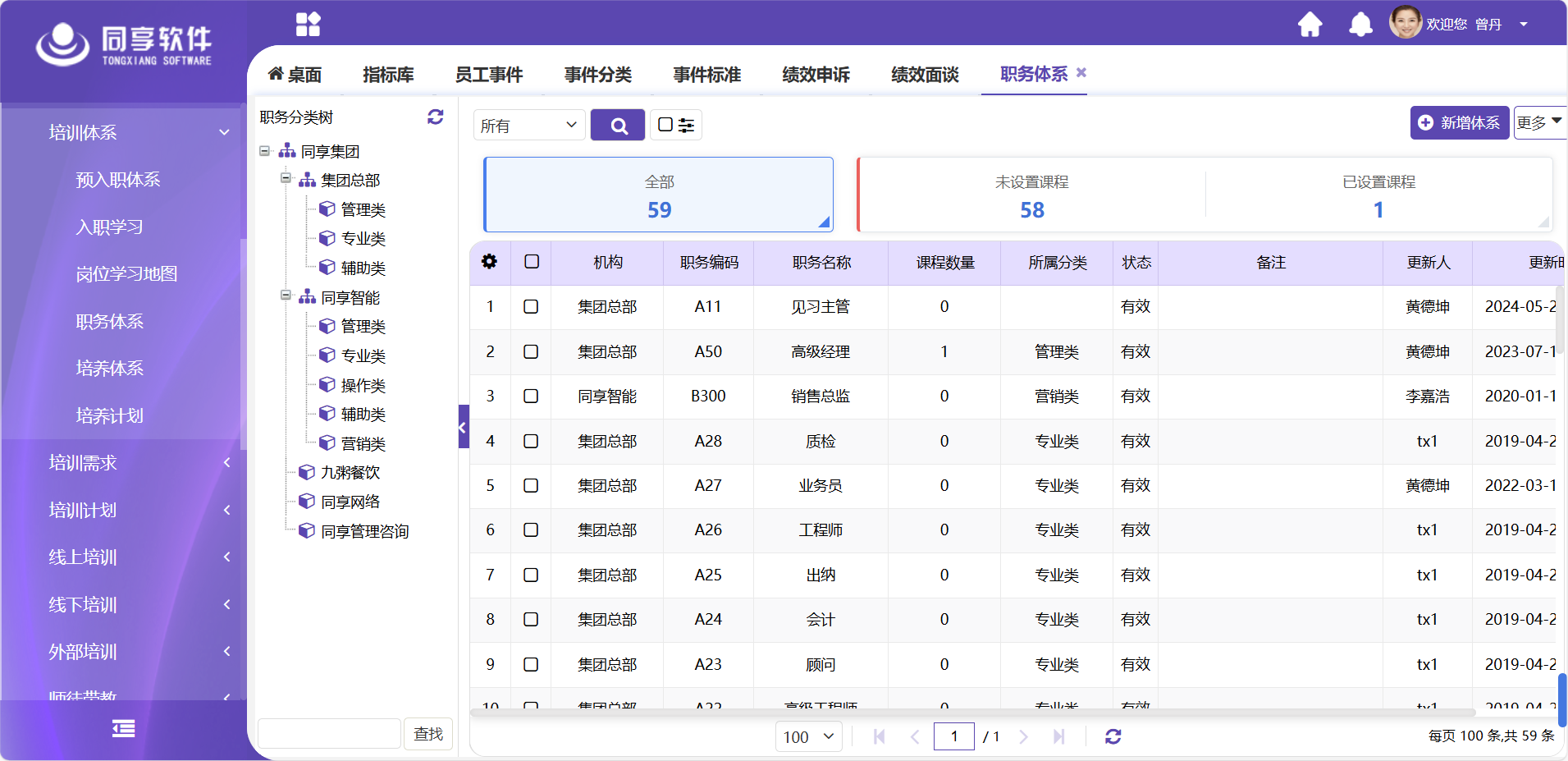Go to first page of table
Viewport: 1568px width, 761px height.
coord(880,737)
